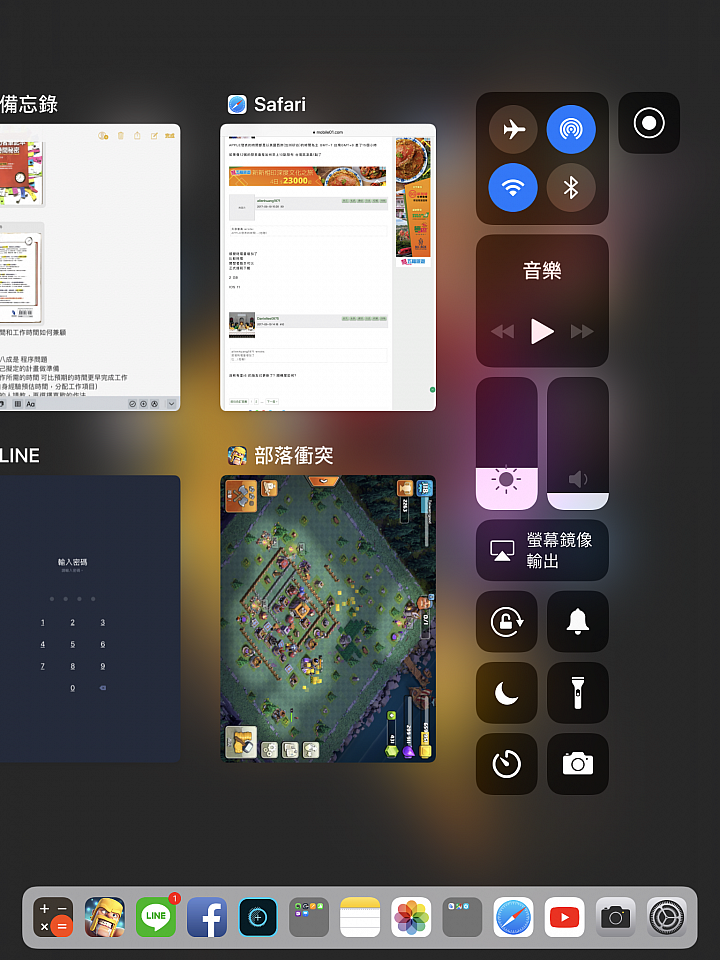The width and height of the screenshot is (720, 960).
Task: Open the 部落衝突 game card
Action: click(x=328, y=618)
